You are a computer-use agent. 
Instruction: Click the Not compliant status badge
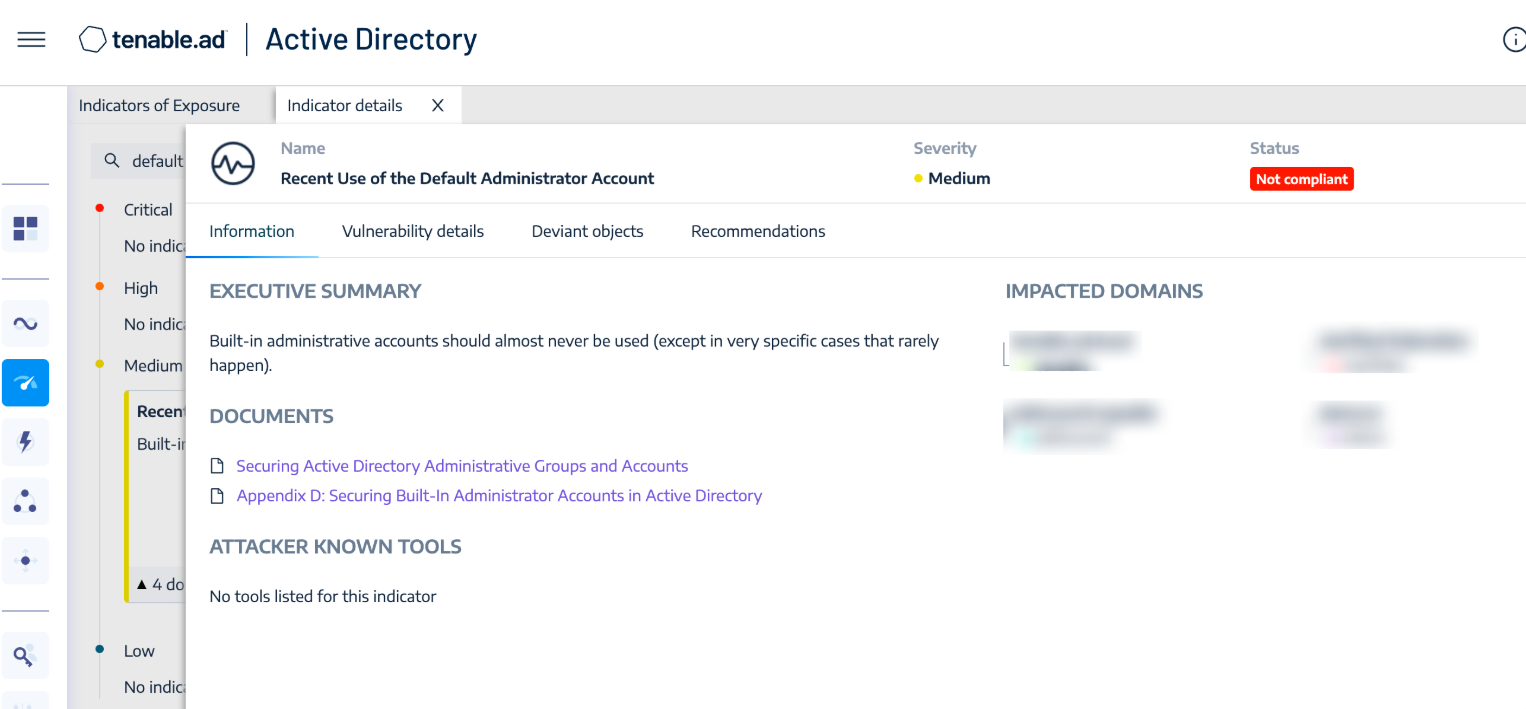pos(1301,179)
